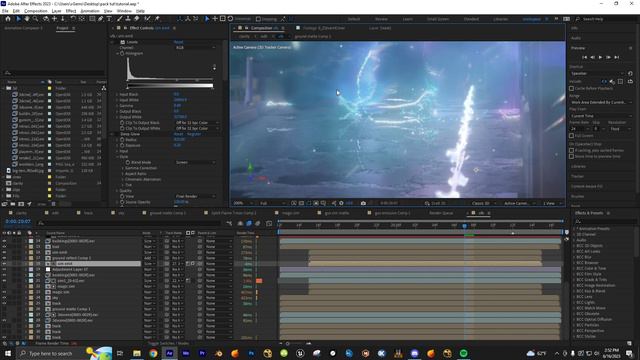Screen dimensions: 640x360
Task: Toggle 'If caching, play cached frames' checkbox
Action: [571, 150]
